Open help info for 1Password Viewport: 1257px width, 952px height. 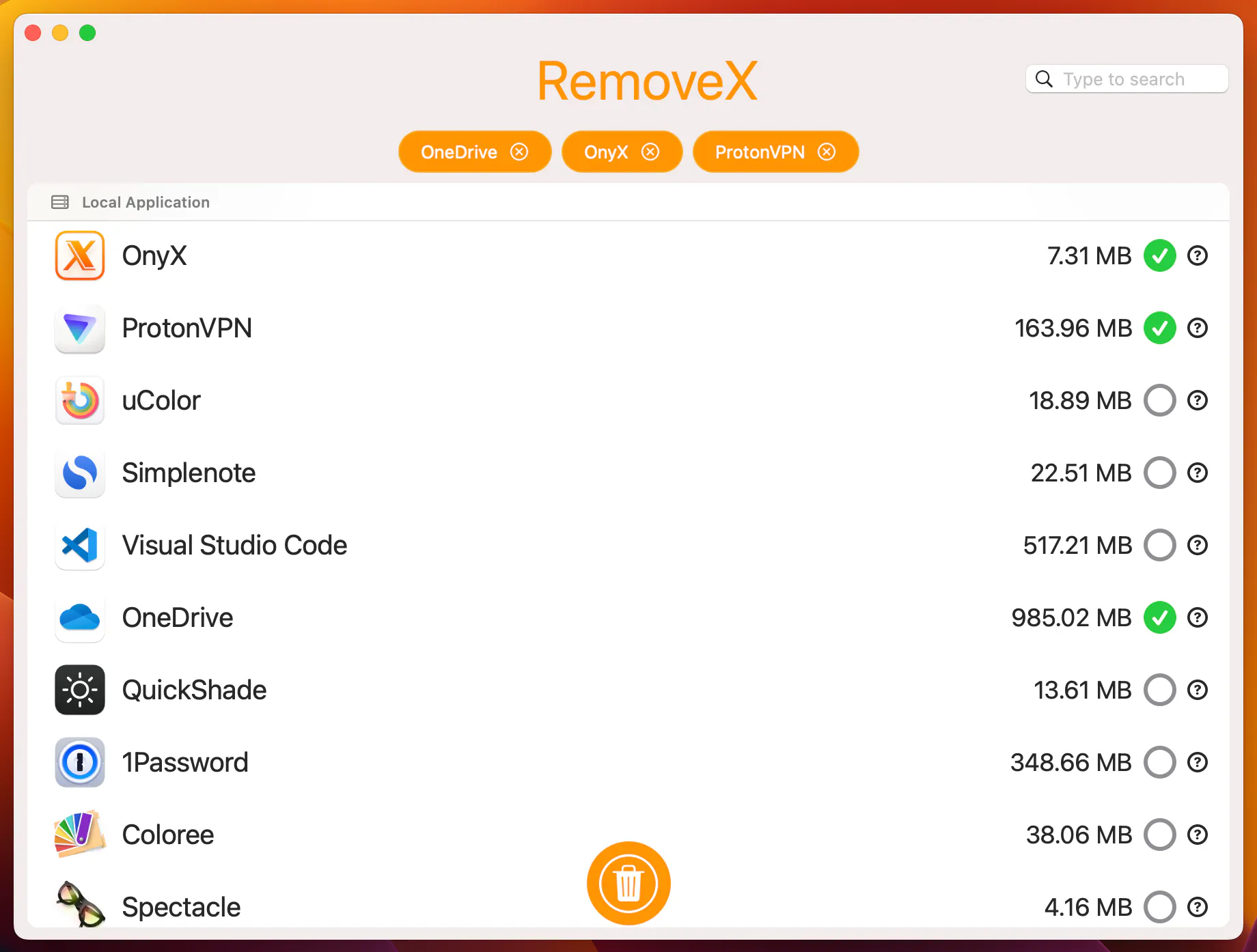point(1198,762)
